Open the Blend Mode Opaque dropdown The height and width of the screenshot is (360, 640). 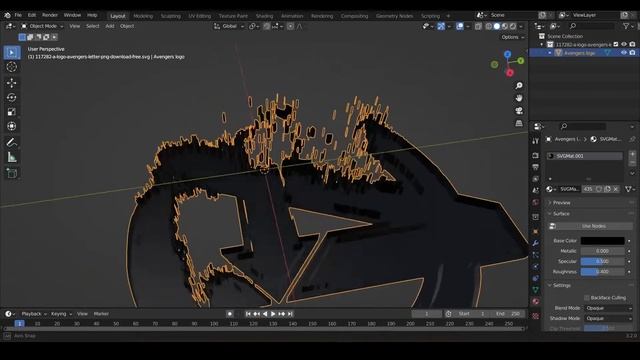coord(608,308)
